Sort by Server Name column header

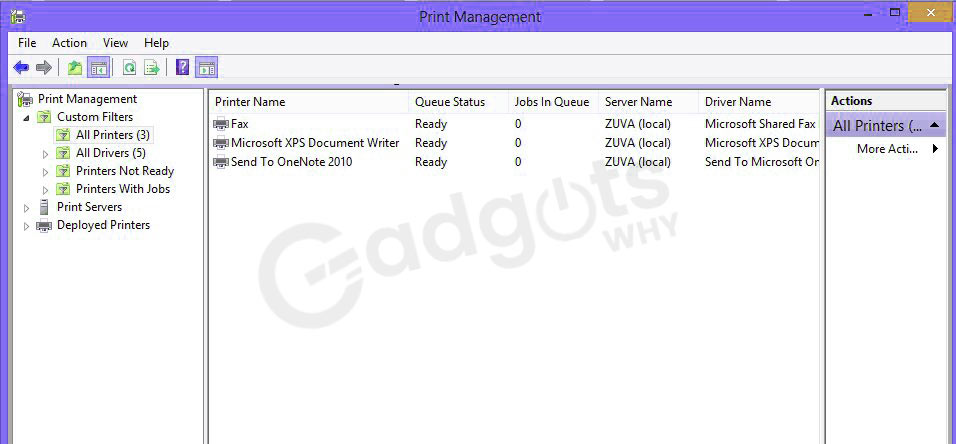(649, 102)
